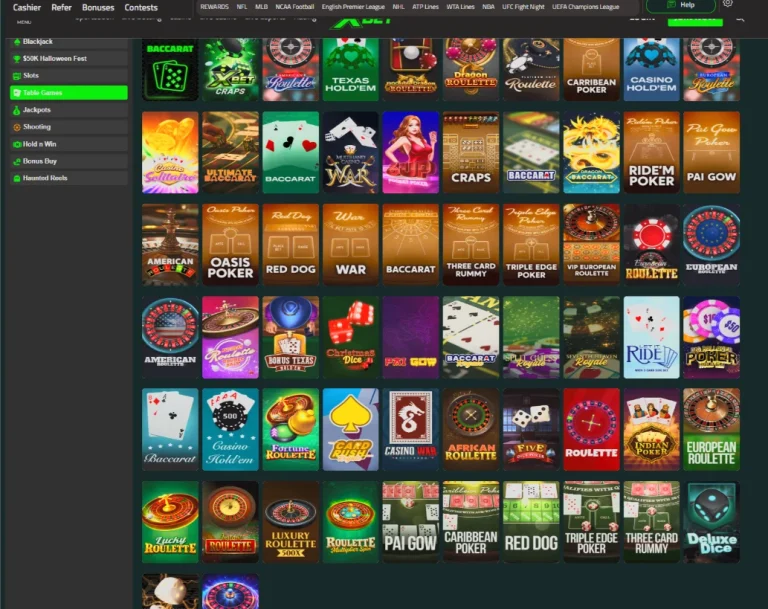Open the Dragon Roulette game tile
The height and width of the screenshot is (609, 768).
click(x=471, y=69)
